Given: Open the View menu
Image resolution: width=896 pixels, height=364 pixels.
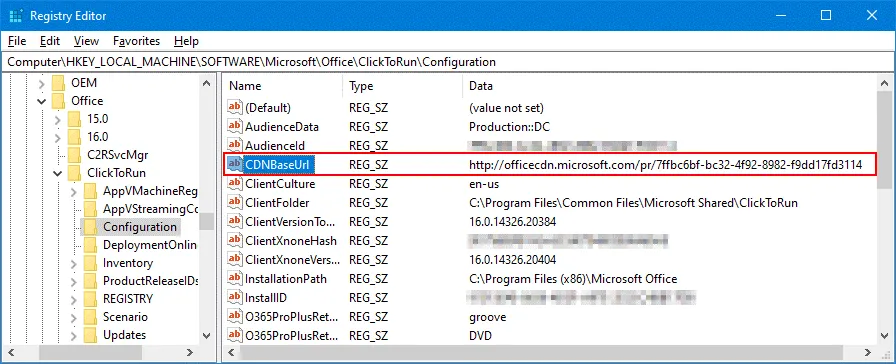Looking at the screenshot, I should point(86,41).
